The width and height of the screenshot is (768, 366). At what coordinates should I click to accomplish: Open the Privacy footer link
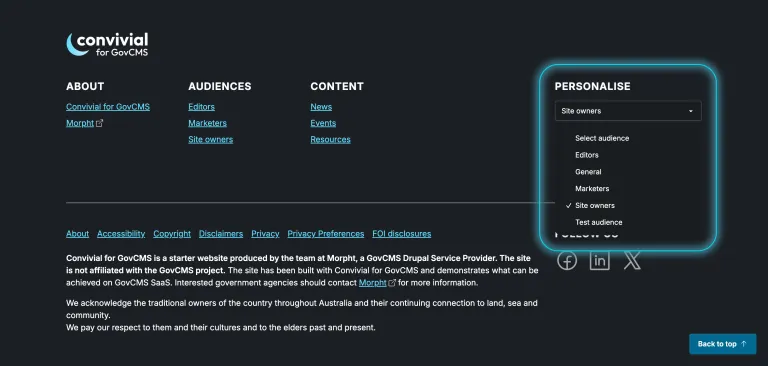click(x=265, y=234)
